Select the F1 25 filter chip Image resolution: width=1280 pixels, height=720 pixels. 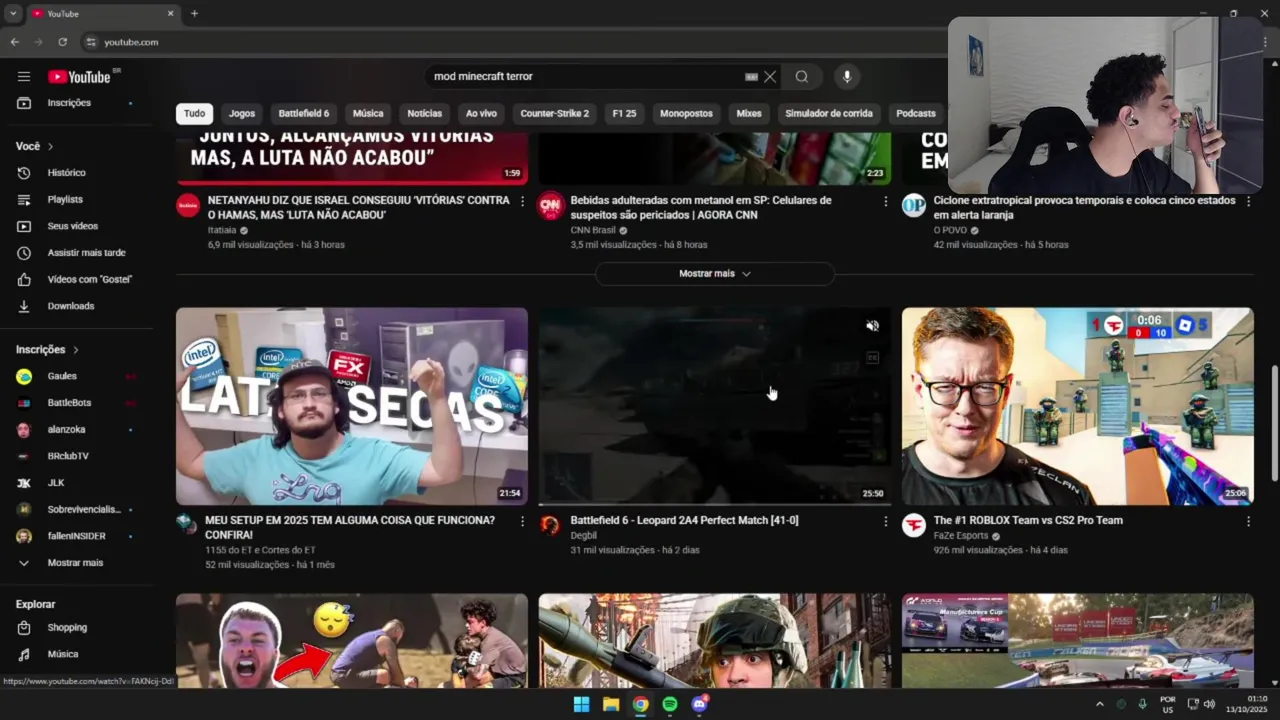tap(624, 113)
